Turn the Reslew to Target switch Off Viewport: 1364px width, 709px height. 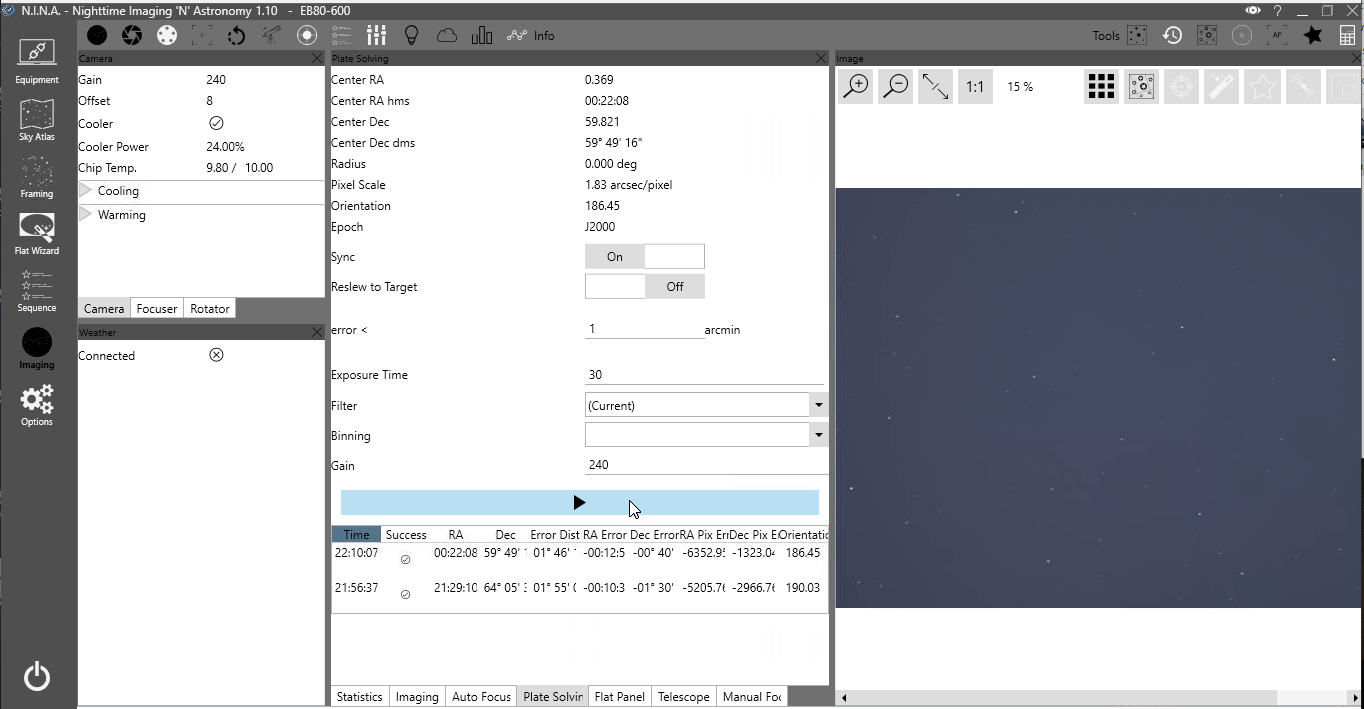tap(675, 287)
